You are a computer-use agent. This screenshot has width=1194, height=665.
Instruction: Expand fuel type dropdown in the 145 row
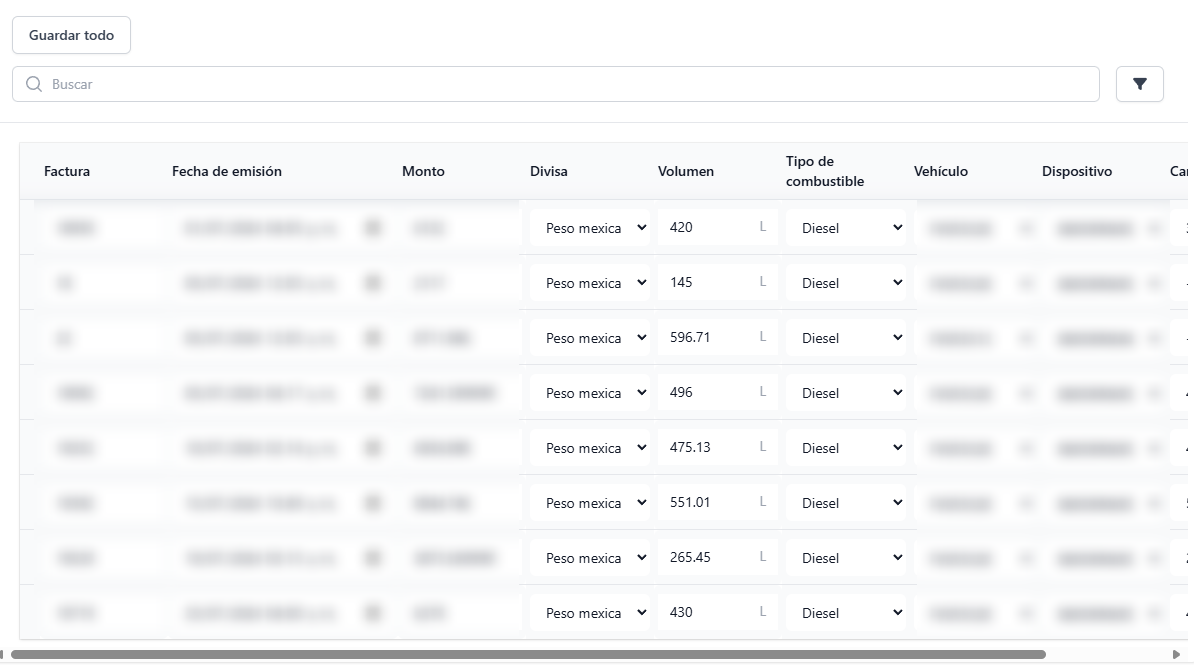845,283
